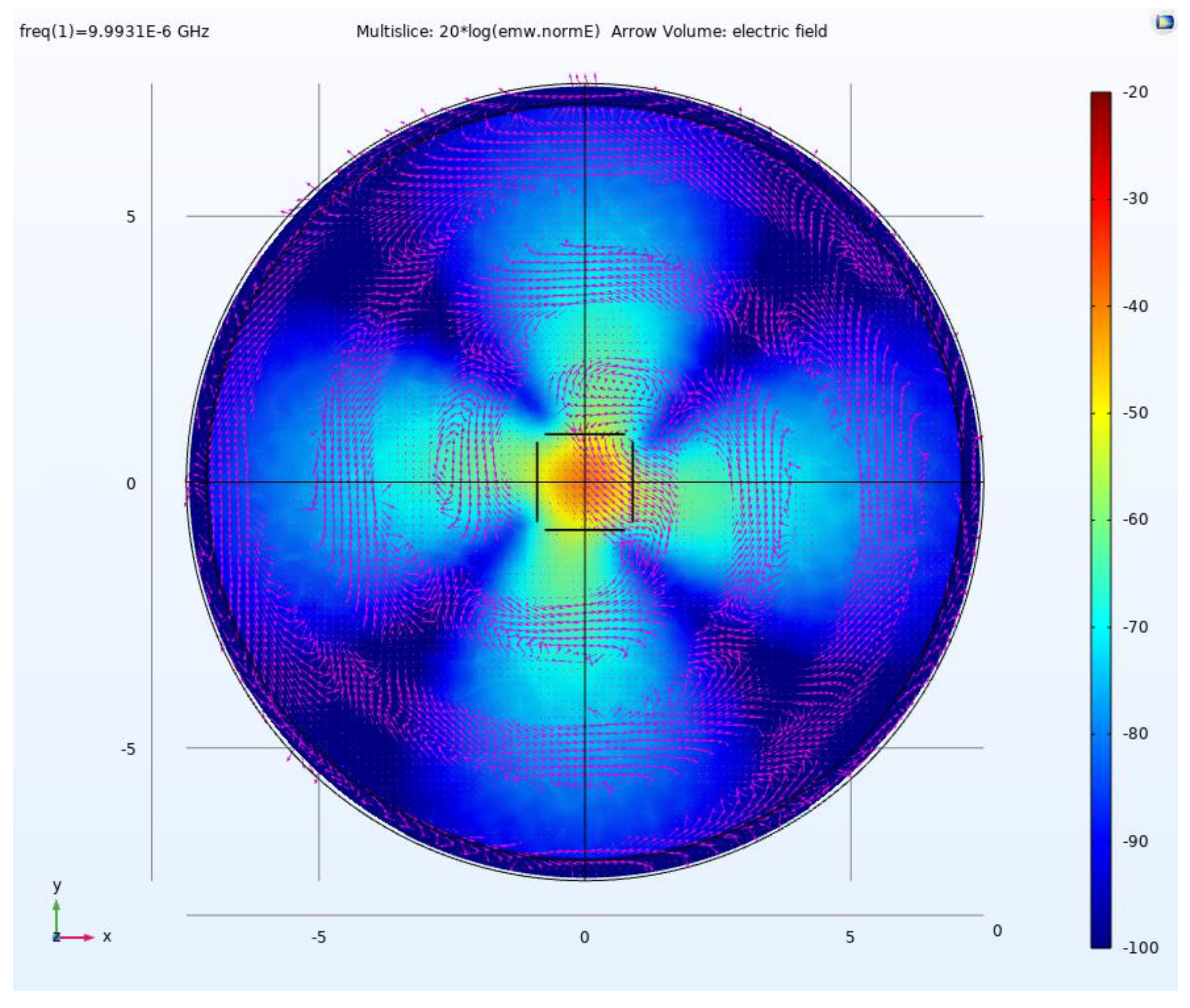Click the freq(1)=9.9931E-6 GHz label
Viewport: 1190px width, 1008px height.
pyautogui.click(x=115, y=32)
